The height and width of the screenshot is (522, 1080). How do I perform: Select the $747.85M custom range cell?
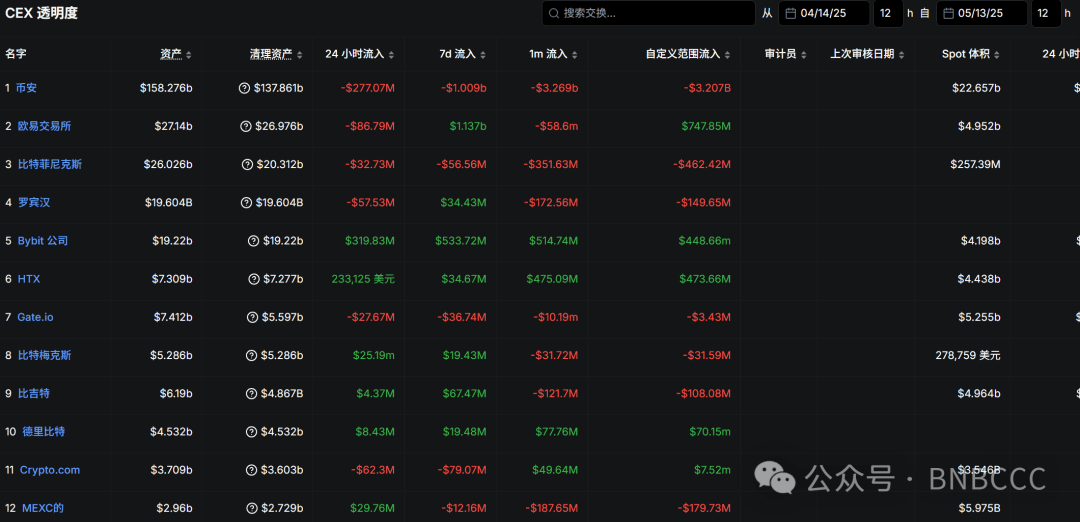coord(705,126)
